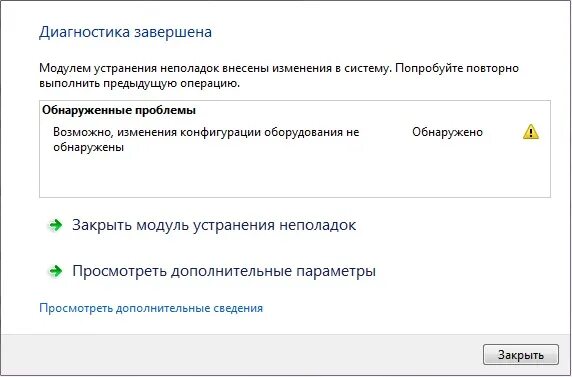Click the Закрыть button
The image size is (572, 377).
(521, 354)
